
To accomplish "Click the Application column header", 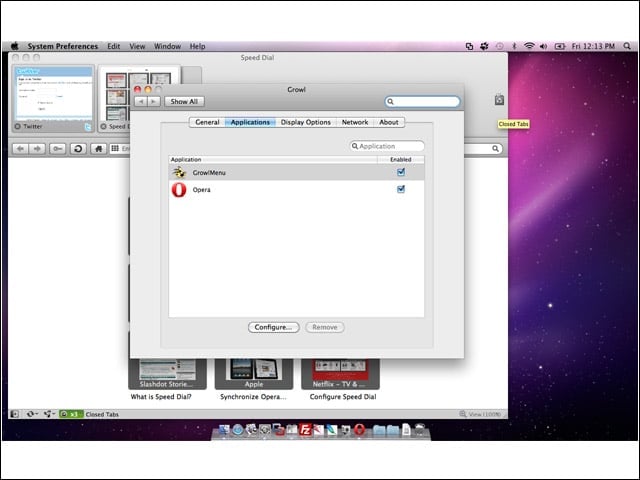I will [273, 159].
